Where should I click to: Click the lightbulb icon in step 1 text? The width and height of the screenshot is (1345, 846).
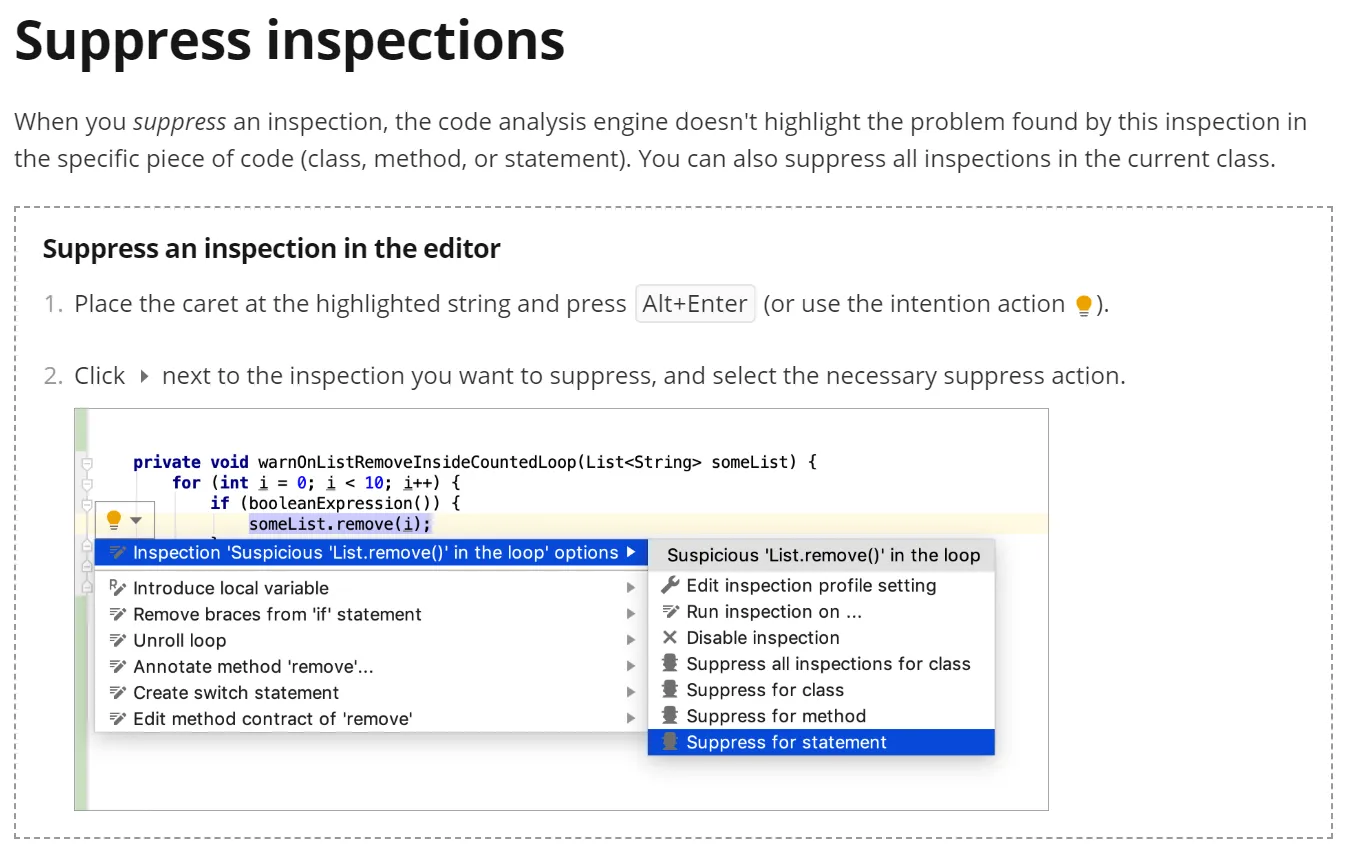pos(1083,305)
